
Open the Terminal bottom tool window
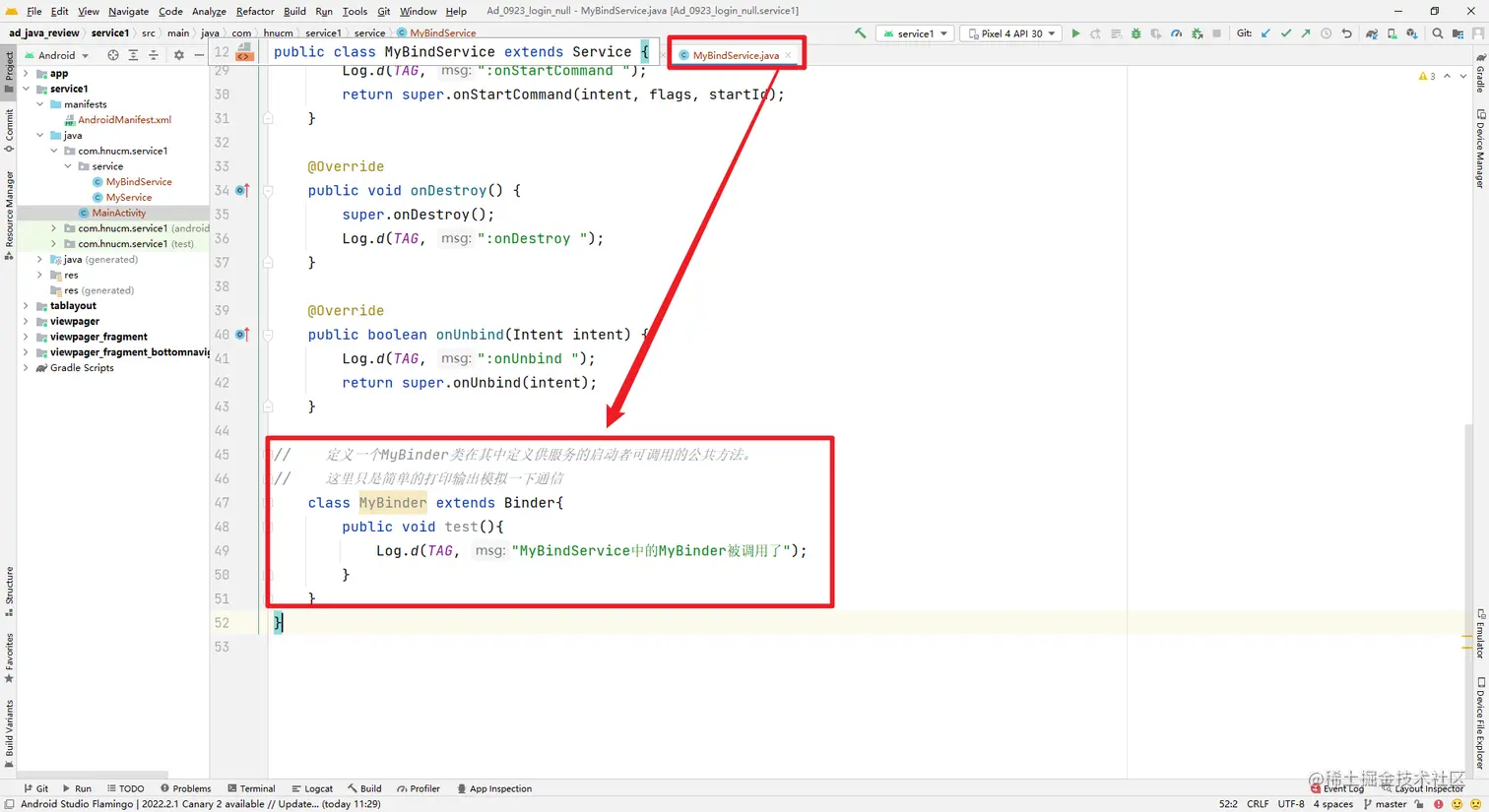tap(251, 788)
